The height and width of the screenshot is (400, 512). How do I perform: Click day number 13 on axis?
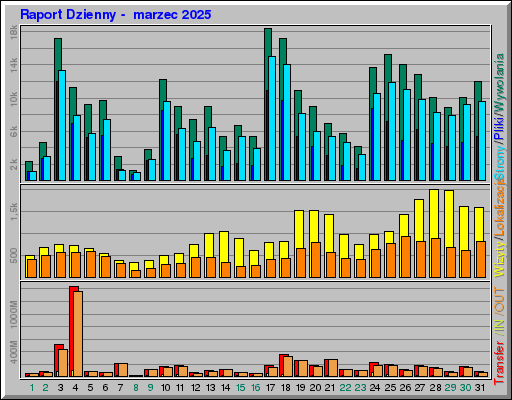tap(210, 388)
